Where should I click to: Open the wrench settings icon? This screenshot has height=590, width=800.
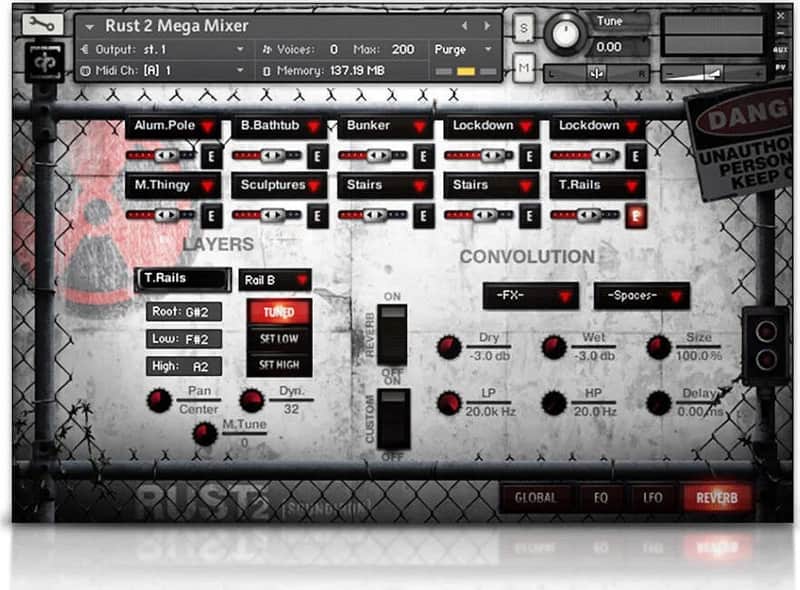click(43, 24)
